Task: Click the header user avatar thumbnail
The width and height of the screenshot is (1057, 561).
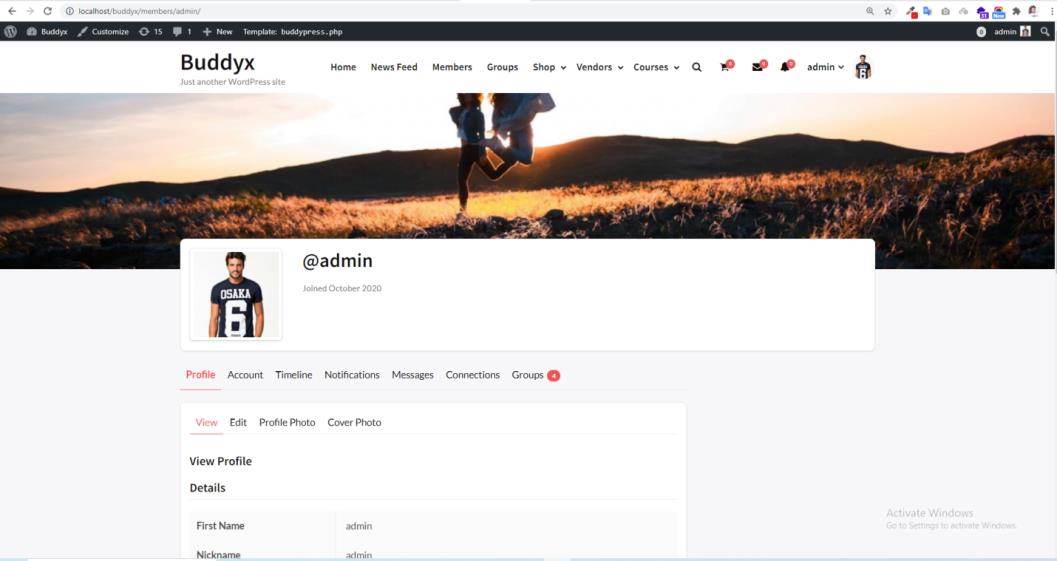Action: [x=863, y=67]
